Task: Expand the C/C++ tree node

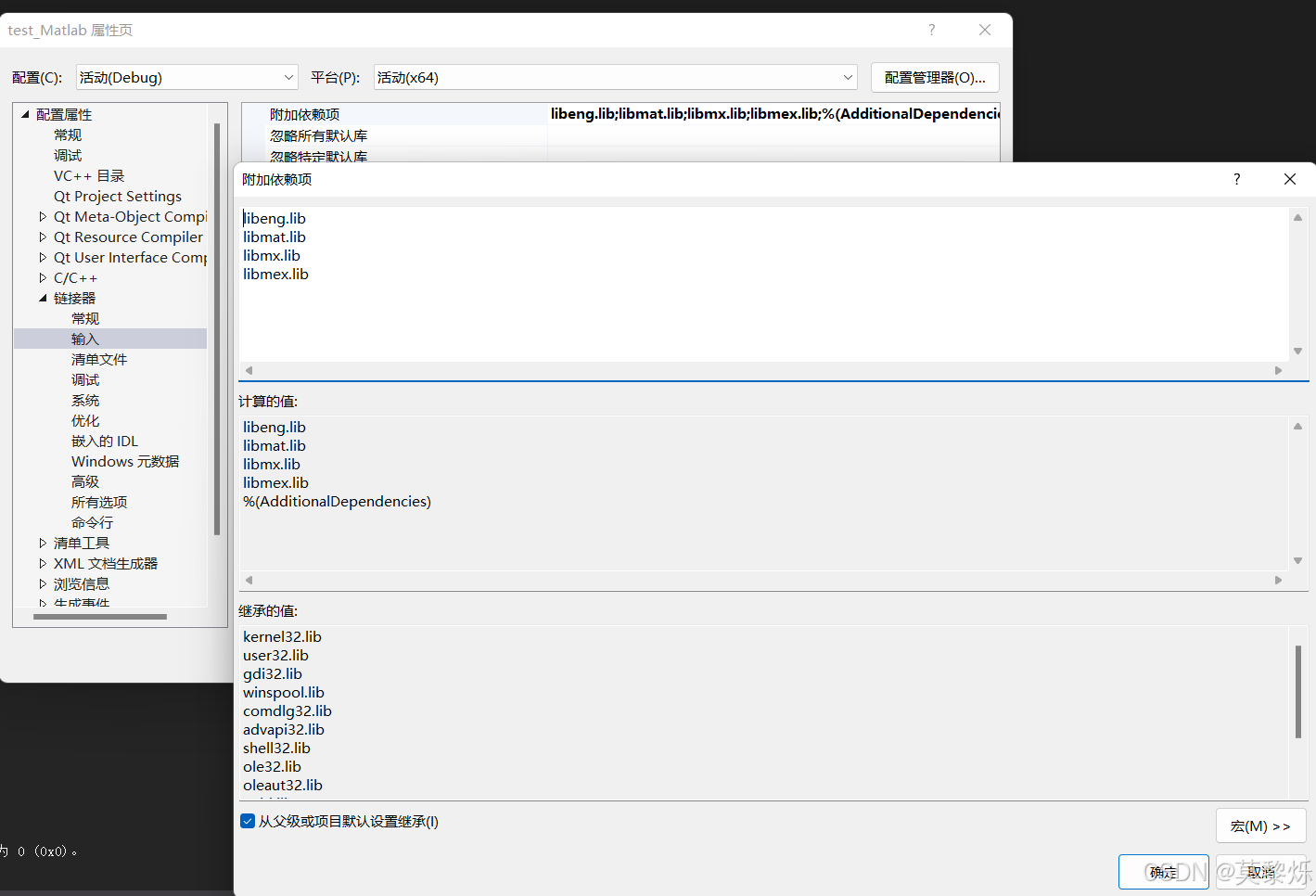Action: pos(43,277)
